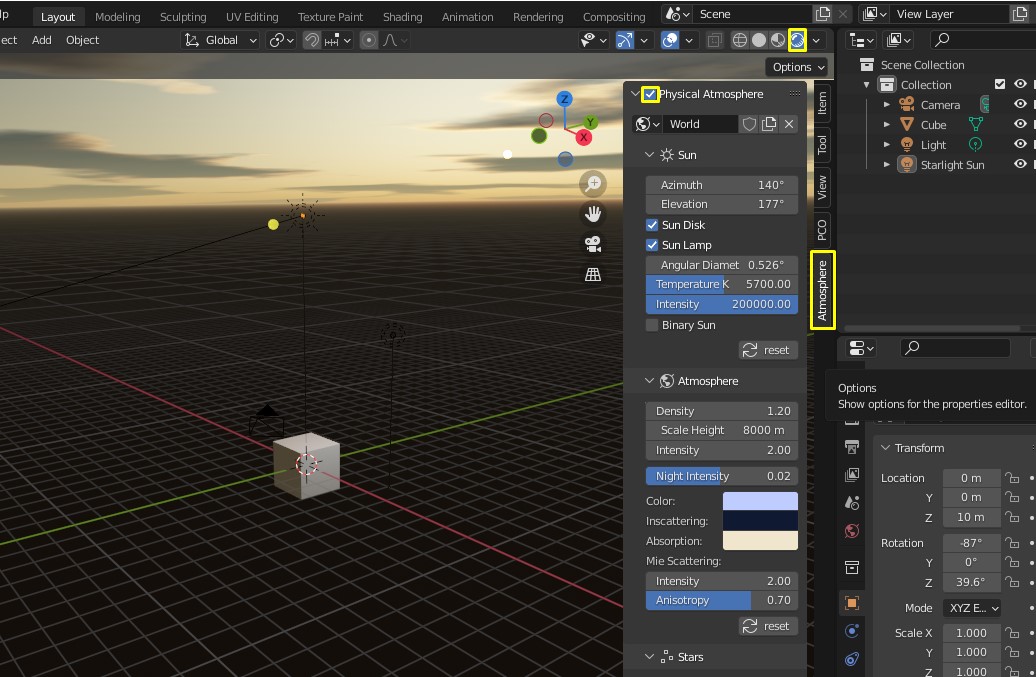The height and width of the screenshot is (677, 1036).
Task: Switch perspective/orthographic grid icon
Action: 593,274
